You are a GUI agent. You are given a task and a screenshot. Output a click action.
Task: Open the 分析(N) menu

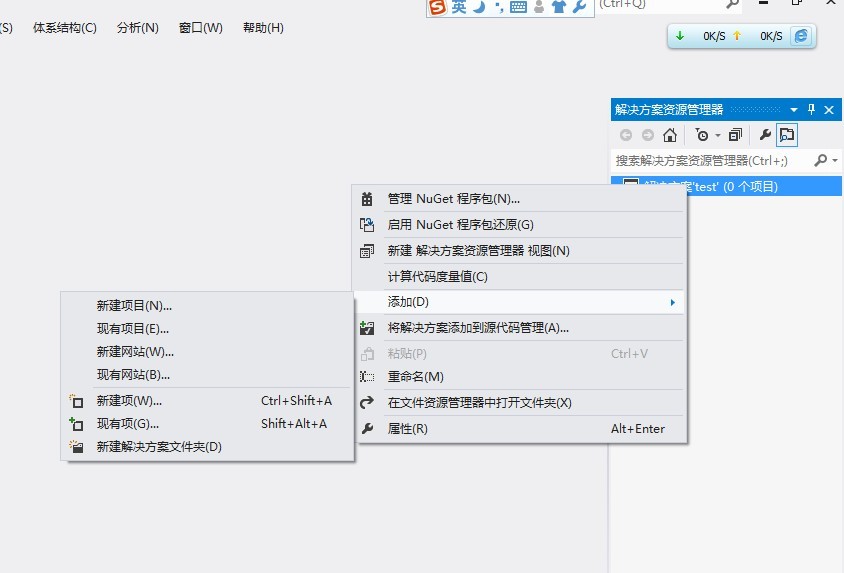coord(138,28)
